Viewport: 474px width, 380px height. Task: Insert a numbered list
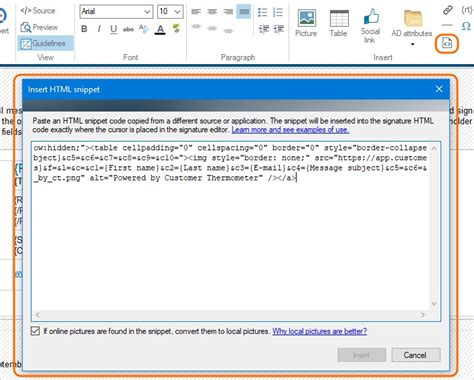pyautogui.click(x=278, y=12)
